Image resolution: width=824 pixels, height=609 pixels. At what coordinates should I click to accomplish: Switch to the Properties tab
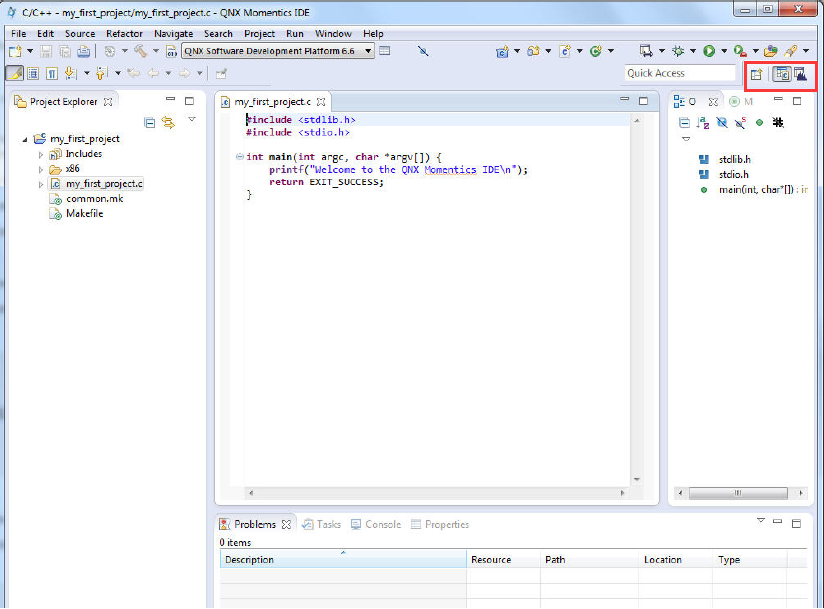tap(440, 524)
